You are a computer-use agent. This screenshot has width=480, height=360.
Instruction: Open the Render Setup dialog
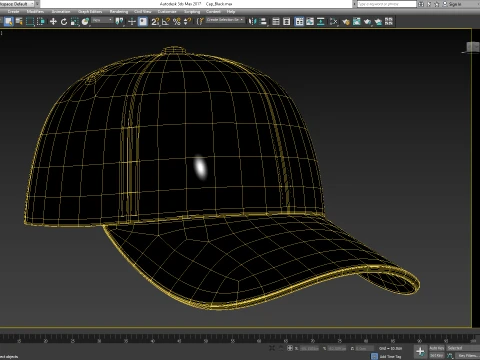point(346,22)
